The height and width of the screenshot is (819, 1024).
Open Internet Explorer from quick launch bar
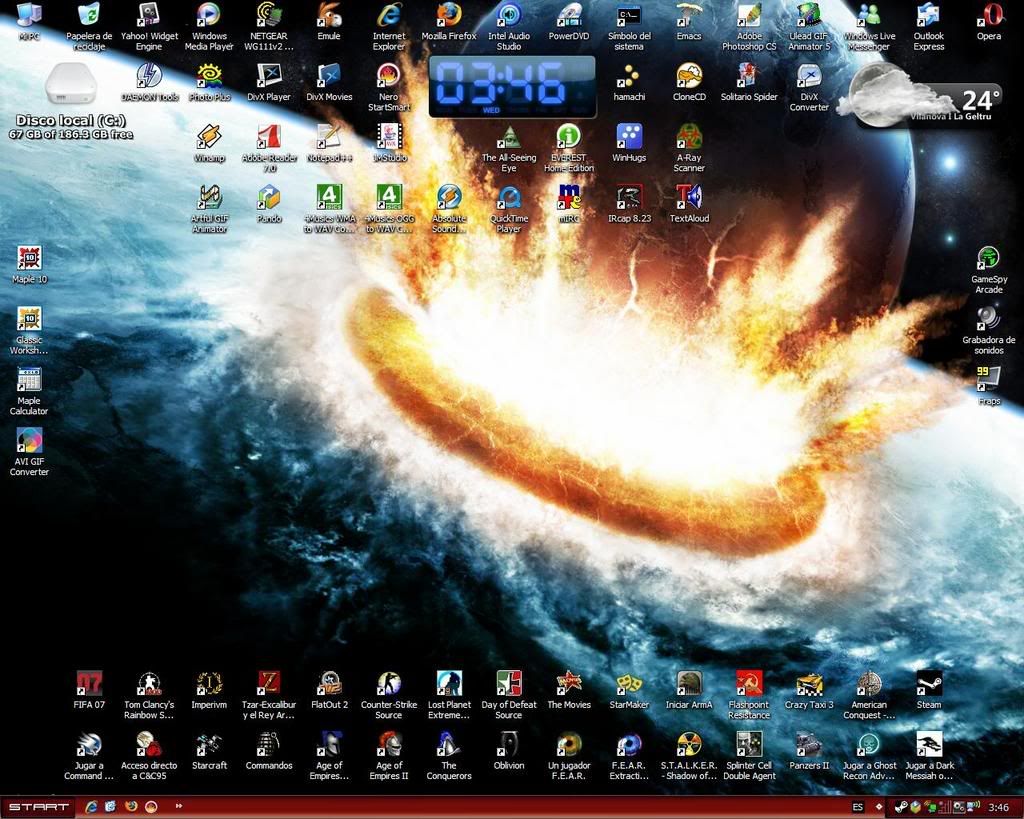(x=92, y=806)
